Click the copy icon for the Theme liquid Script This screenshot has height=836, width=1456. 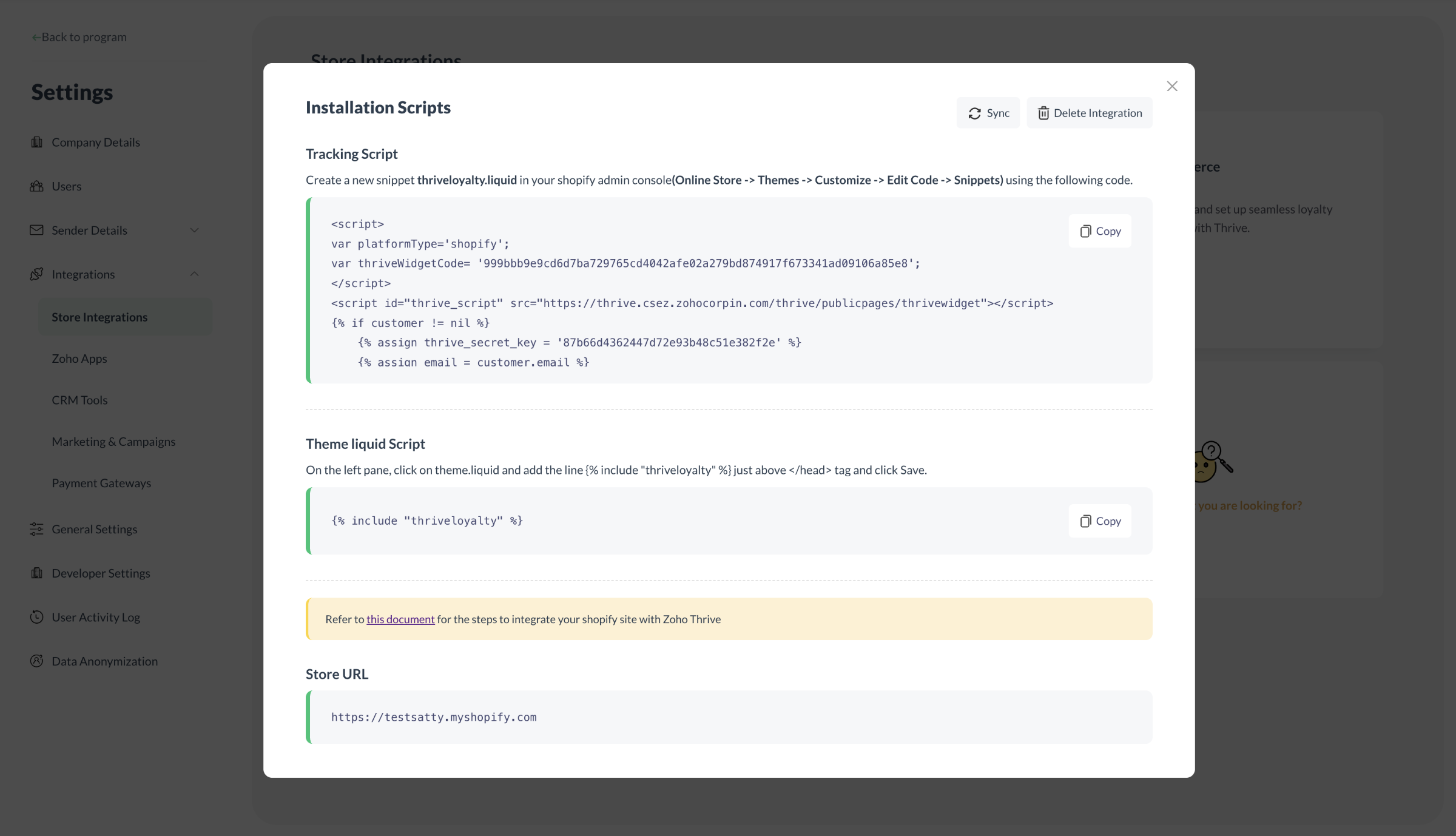click(1085, 521)
